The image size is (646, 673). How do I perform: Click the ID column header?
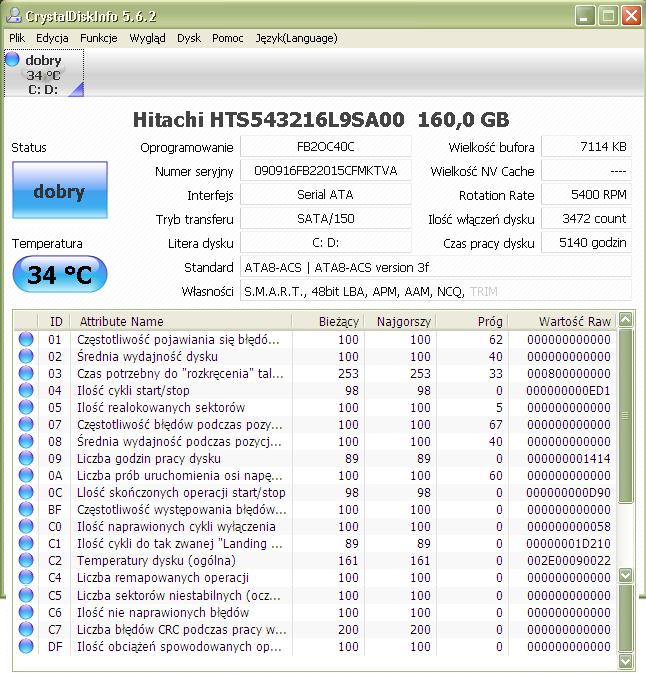coord(54,321)
